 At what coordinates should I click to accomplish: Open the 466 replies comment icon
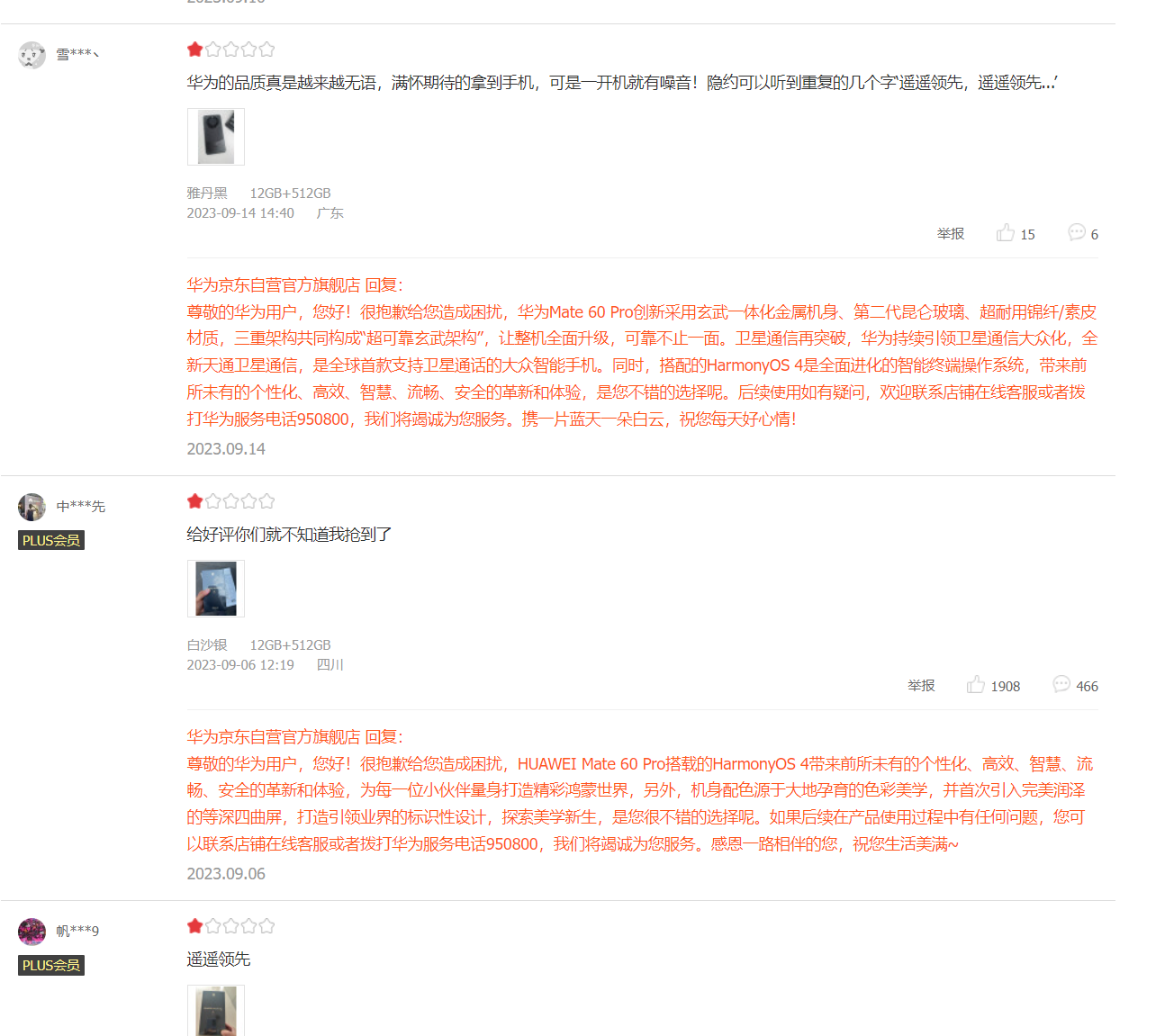(x=1075, y=685)
